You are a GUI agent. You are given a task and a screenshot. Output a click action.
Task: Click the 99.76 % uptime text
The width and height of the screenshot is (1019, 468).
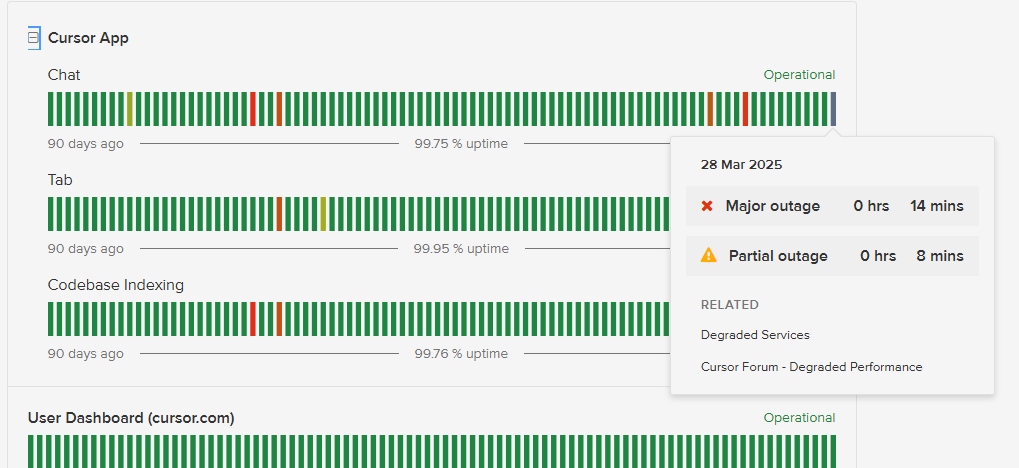coord(461,354)
